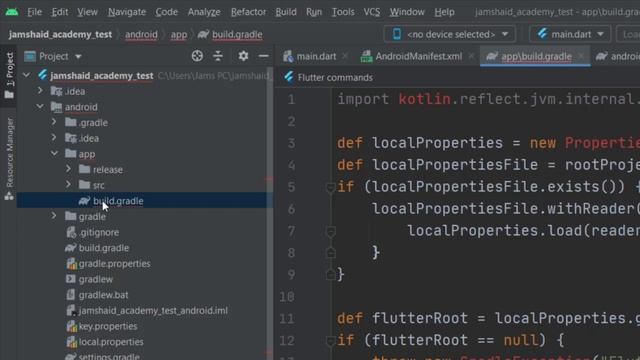Fold the if flutterRoot block at line 12
The image size is (640, 360).
(331, 341)
